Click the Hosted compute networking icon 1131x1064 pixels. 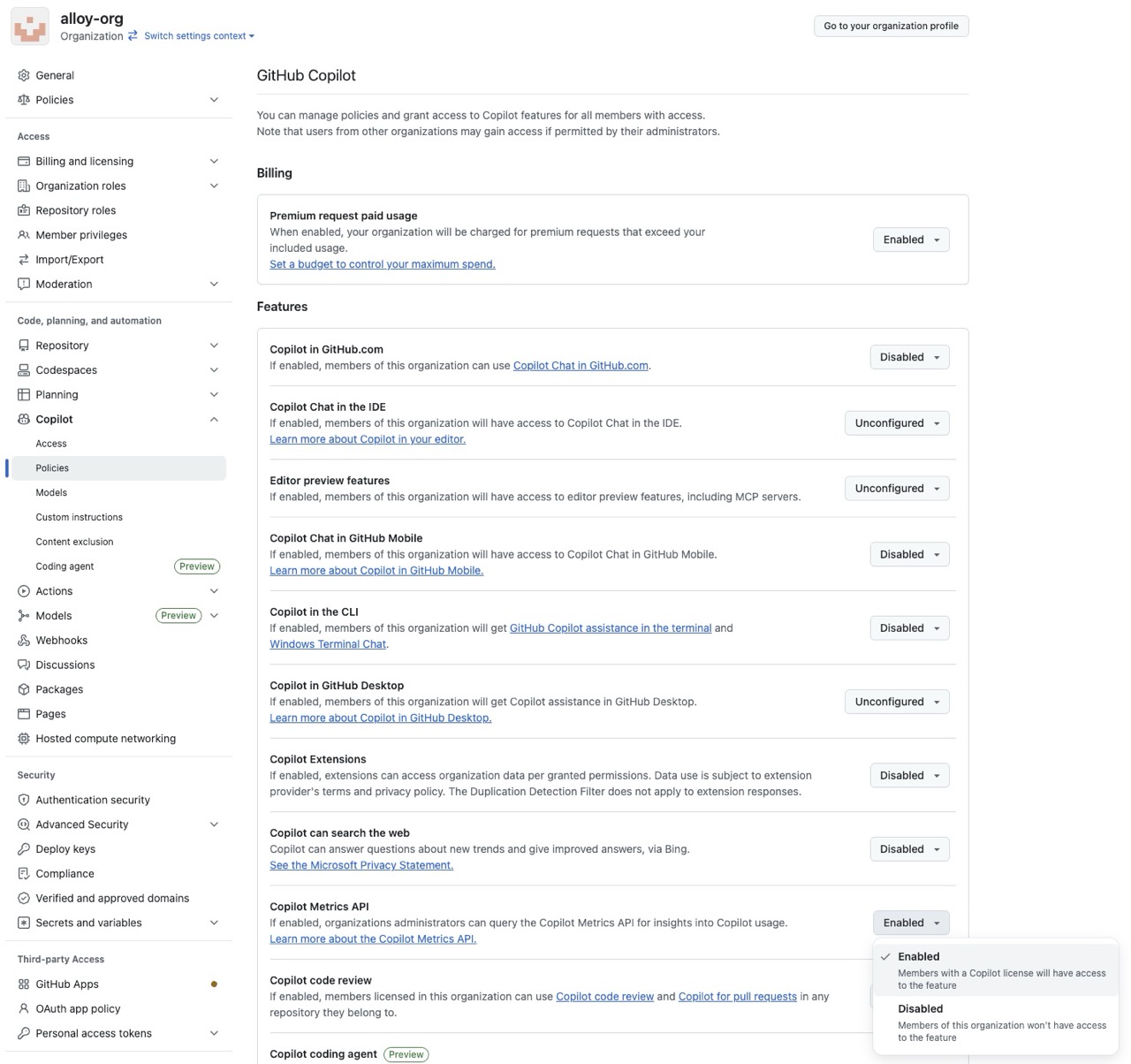24,739
